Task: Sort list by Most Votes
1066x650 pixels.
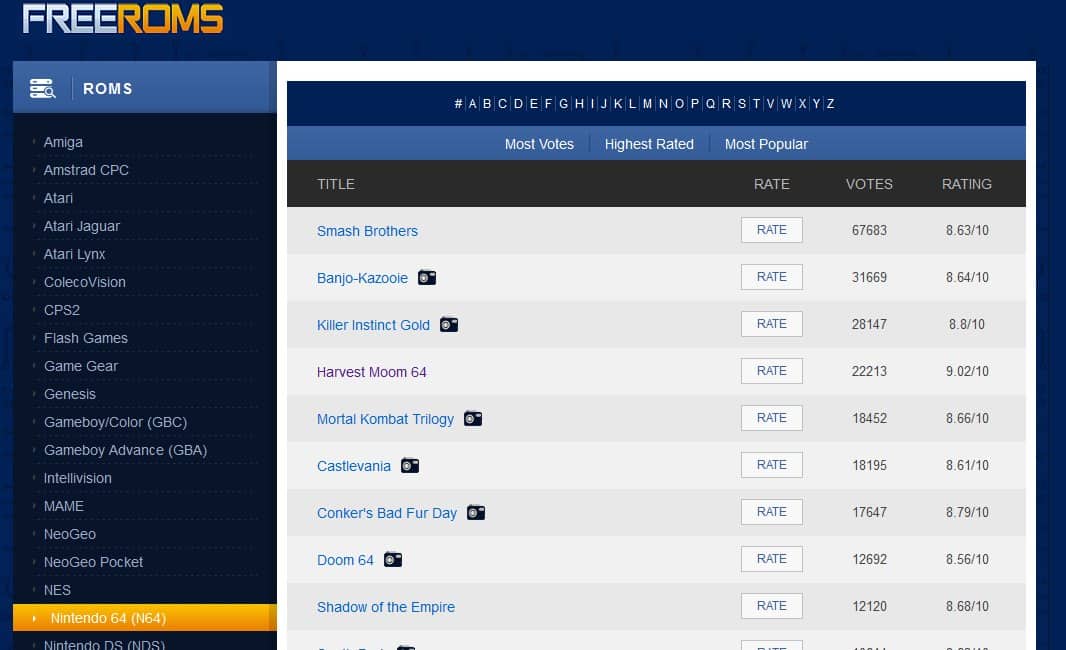Action: (539, 144)
